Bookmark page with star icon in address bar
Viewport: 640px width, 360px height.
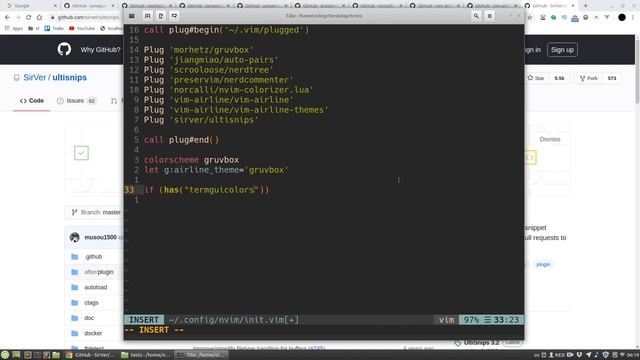[x=530, y=18]
